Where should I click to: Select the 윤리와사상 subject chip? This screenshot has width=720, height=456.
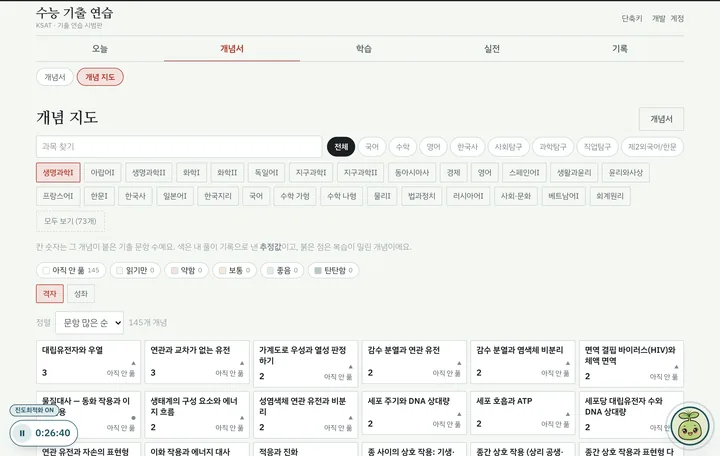(x=625, y=173)
